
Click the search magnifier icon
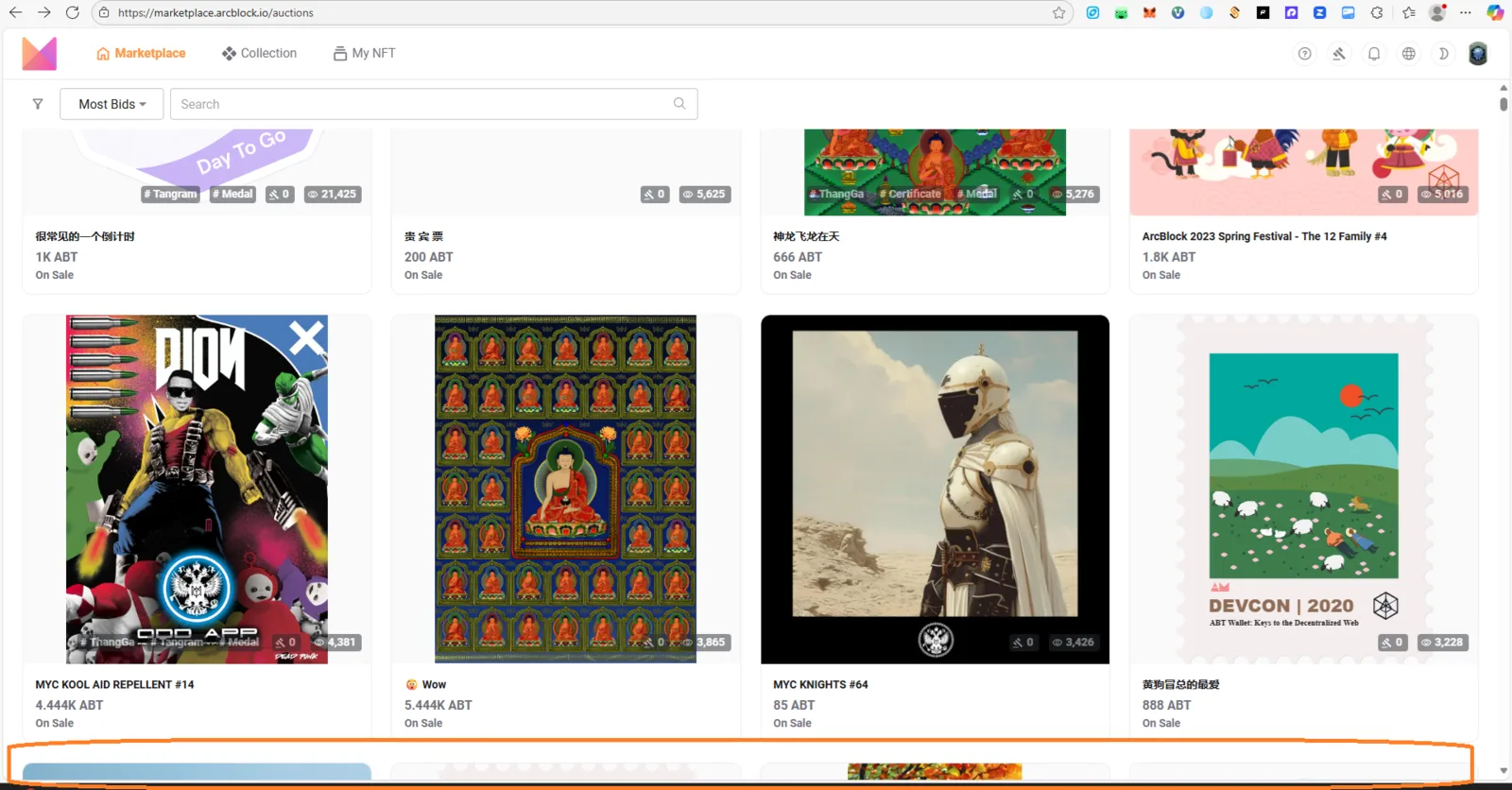(679, 104)
